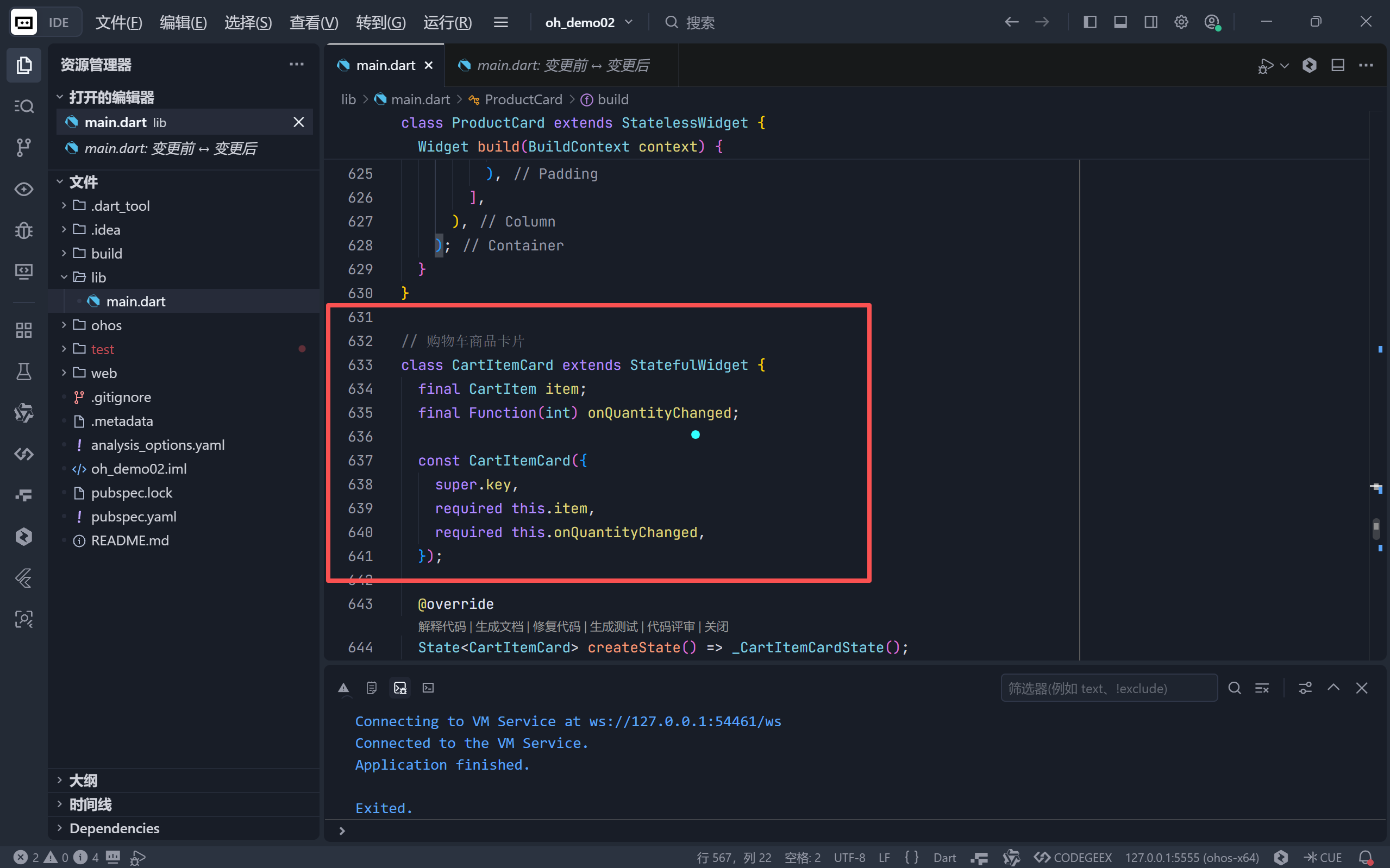Open the Extensions grid icon
The height and width of the screenshot is (868, 1390).
click(x=23, y=330)
